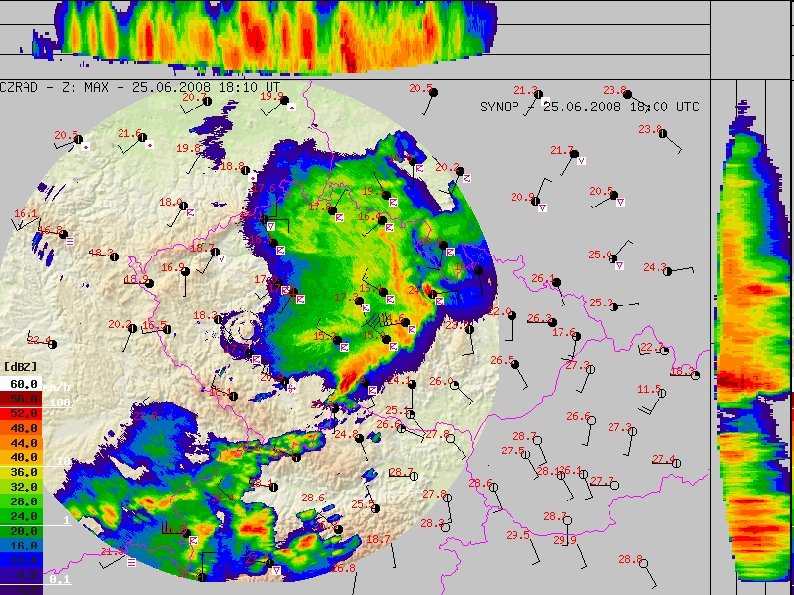
Task: Click station temperature 16.5
Action: [x=154, y=324]
